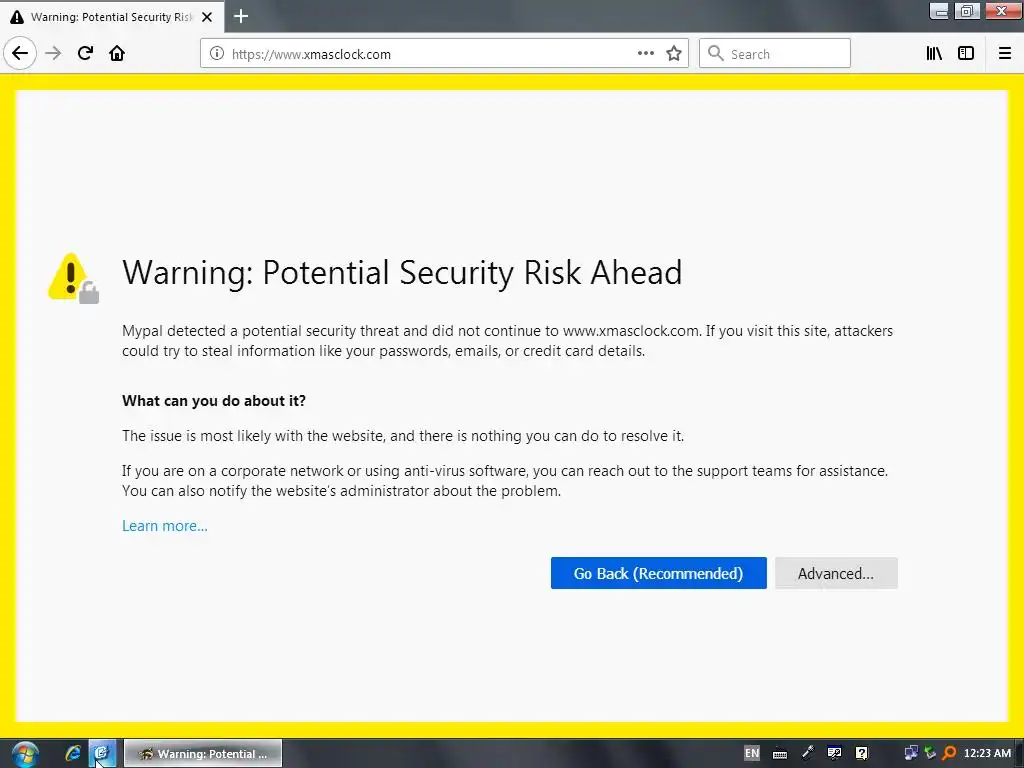Viewport: 1024px width, 768px height.
Task: Open the Library icon
Action: coord(934,54)
